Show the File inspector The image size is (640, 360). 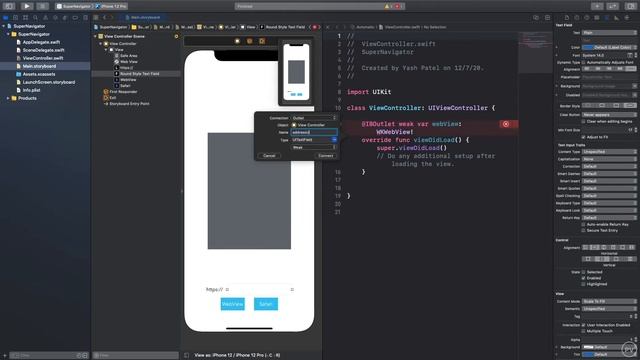[567, 18]
